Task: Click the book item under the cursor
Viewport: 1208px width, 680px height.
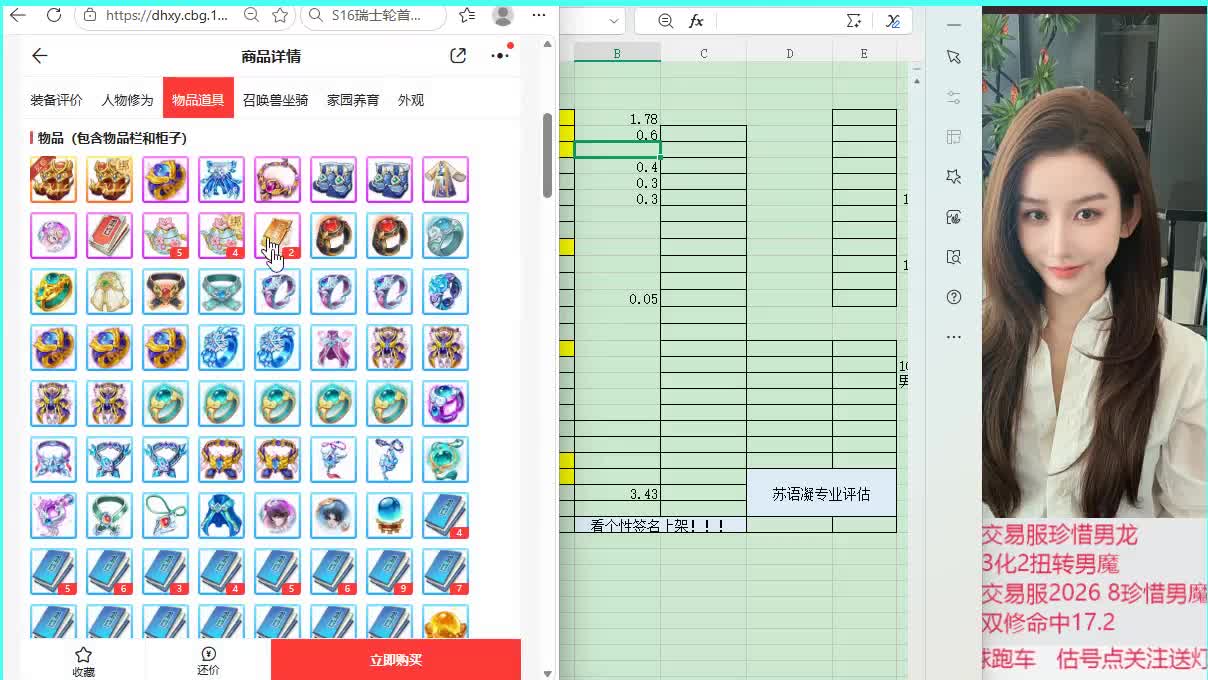Action: (x=277, y=236)
